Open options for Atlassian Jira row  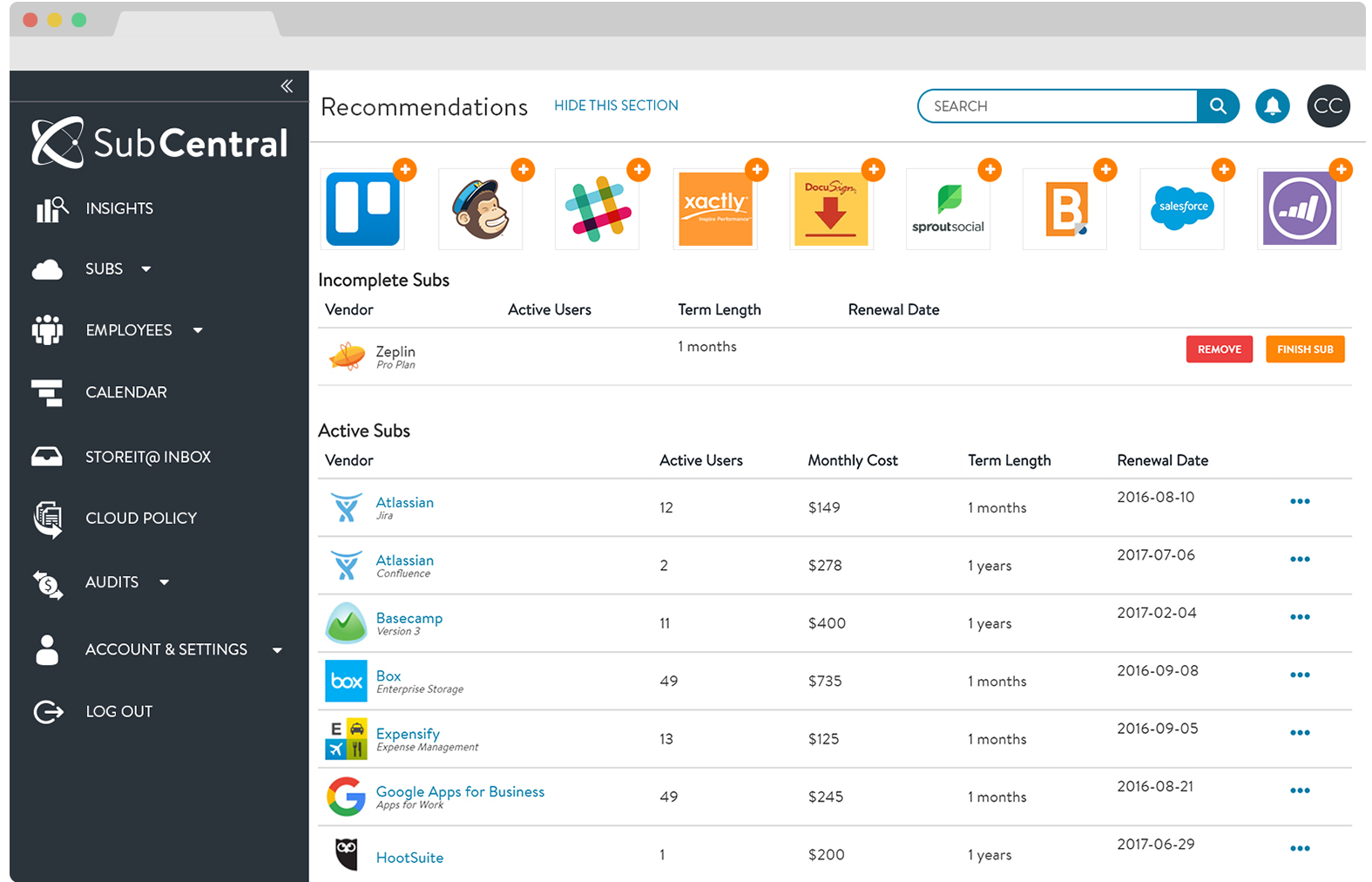[x=1300, y=501]
